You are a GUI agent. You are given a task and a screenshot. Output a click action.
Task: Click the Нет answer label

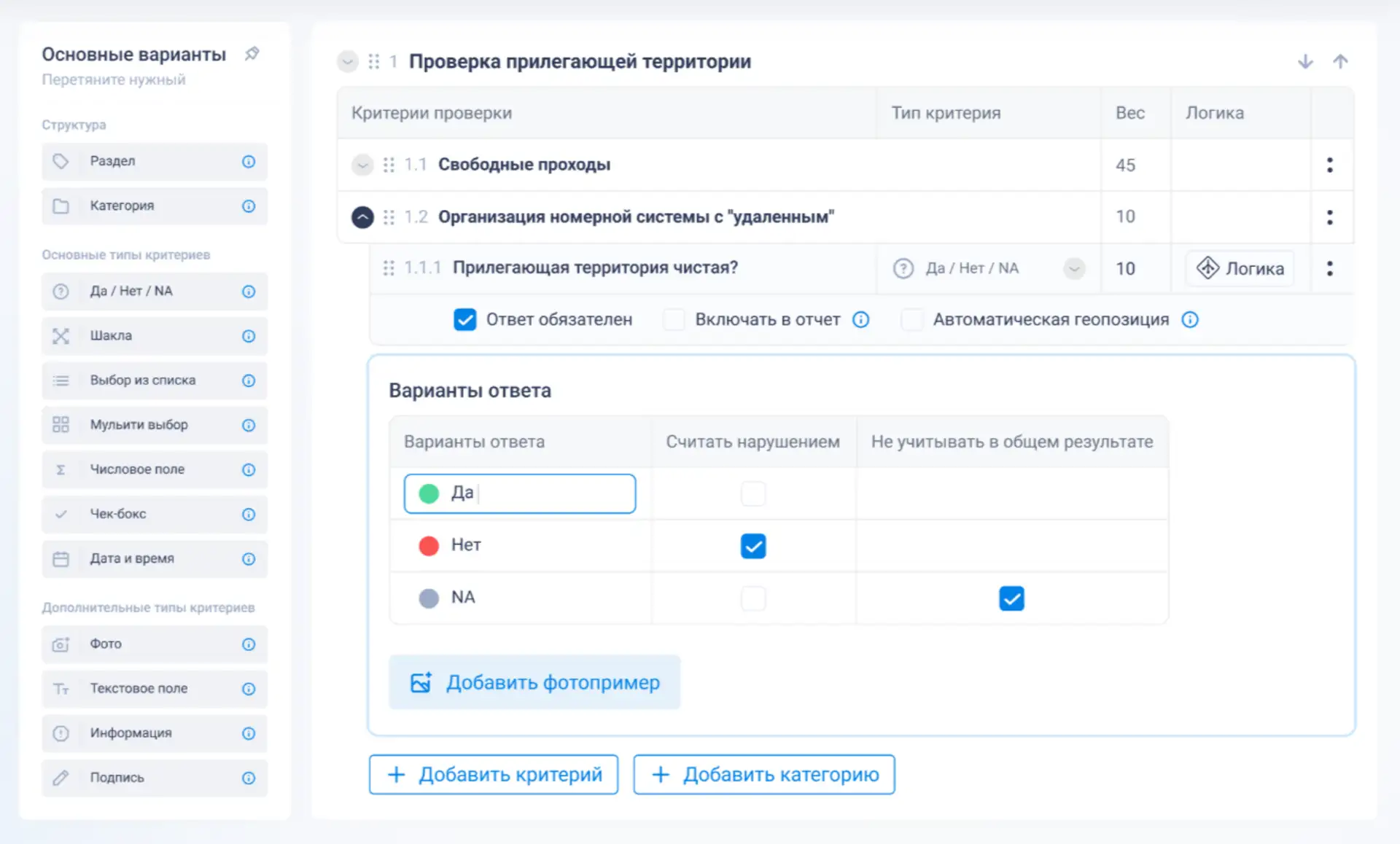click(x=466, y=545)
